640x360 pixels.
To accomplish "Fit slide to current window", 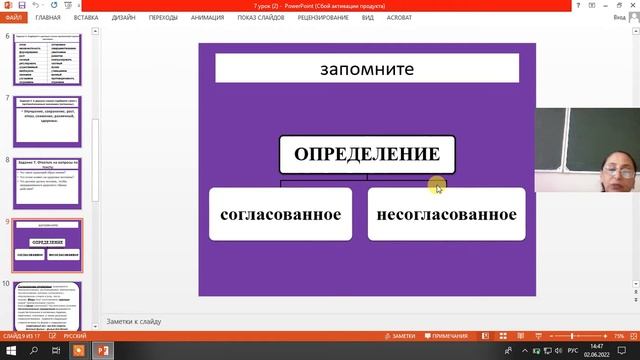I will pos(634,336).
